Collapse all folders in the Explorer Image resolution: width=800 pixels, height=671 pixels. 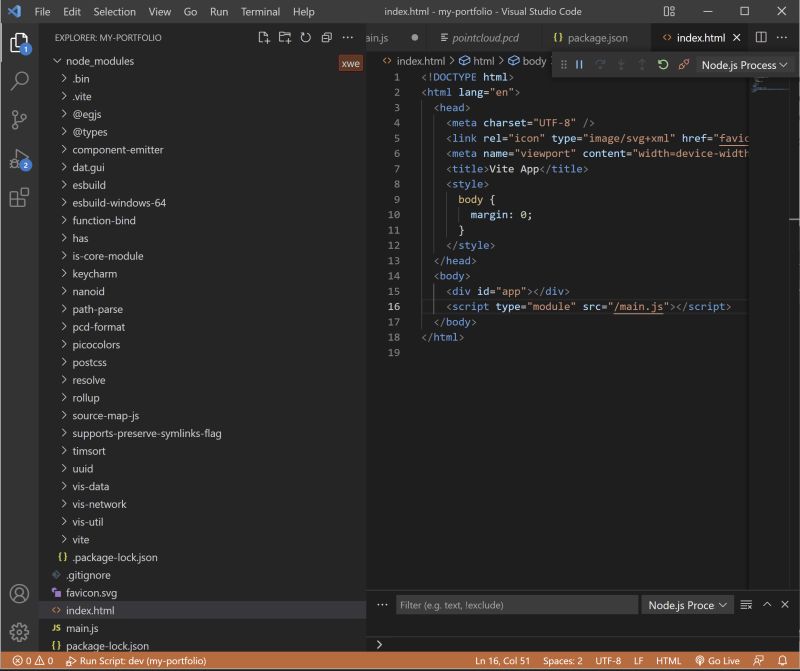pyautogui.click(x=326, y=38)
